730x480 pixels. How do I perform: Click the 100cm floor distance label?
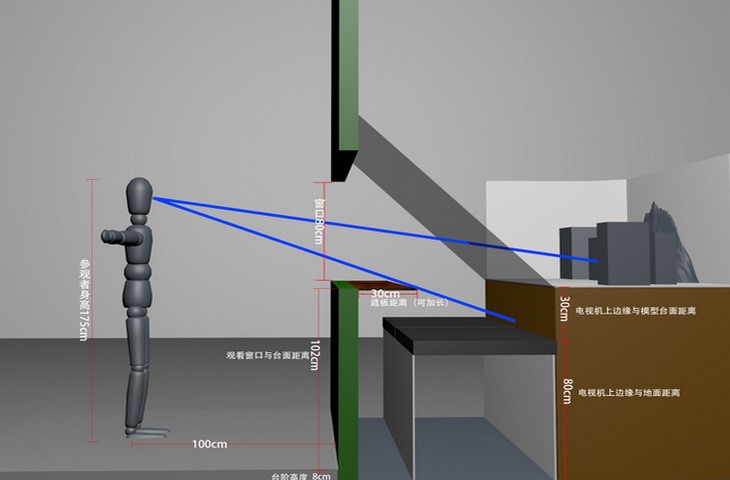click(x=209, y=443)
